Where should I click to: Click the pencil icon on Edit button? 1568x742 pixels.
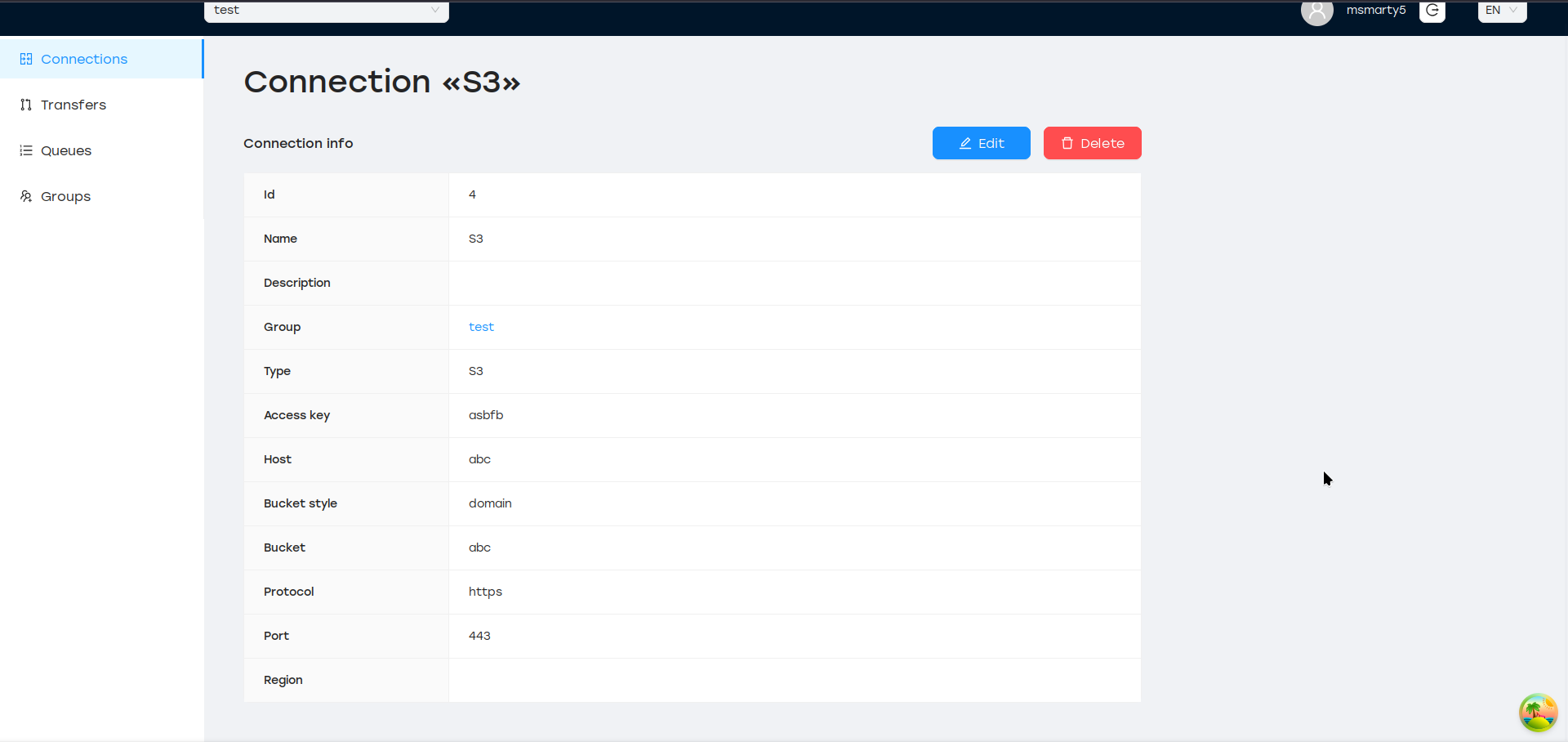[965, 143]
